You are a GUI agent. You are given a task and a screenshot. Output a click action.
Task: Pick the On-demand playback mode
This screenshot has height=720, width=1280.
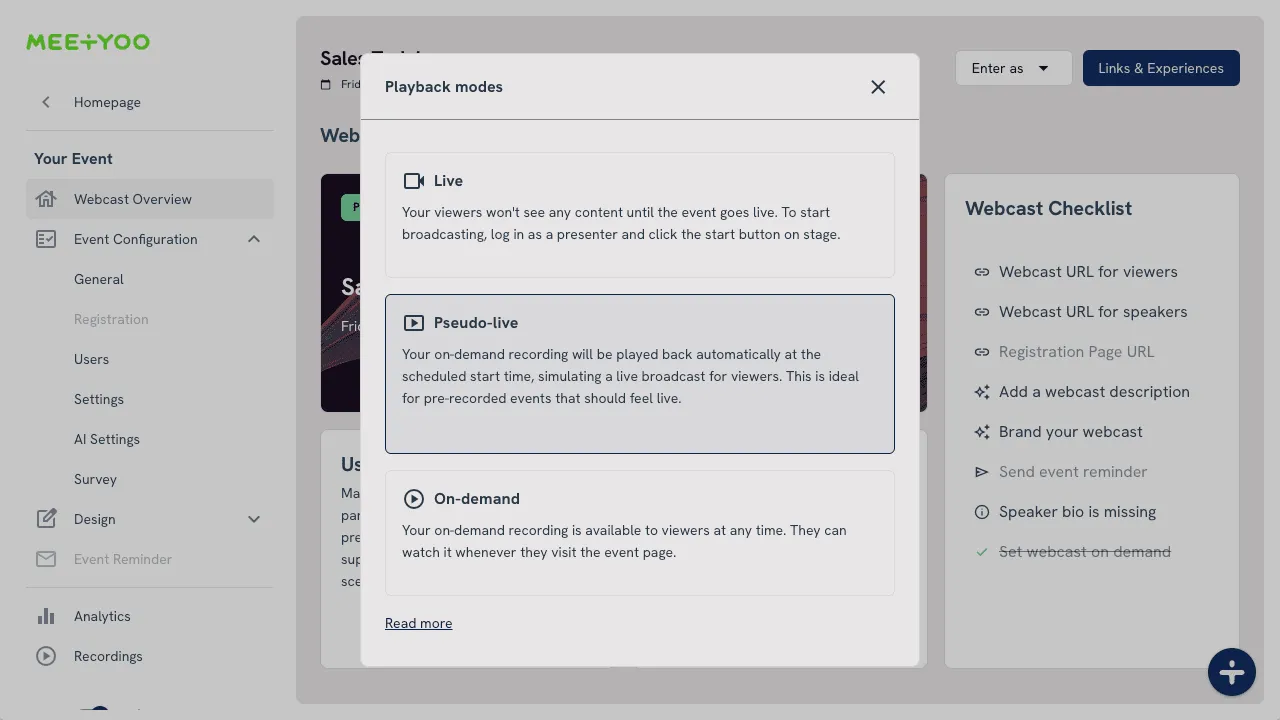click(639, 533)
